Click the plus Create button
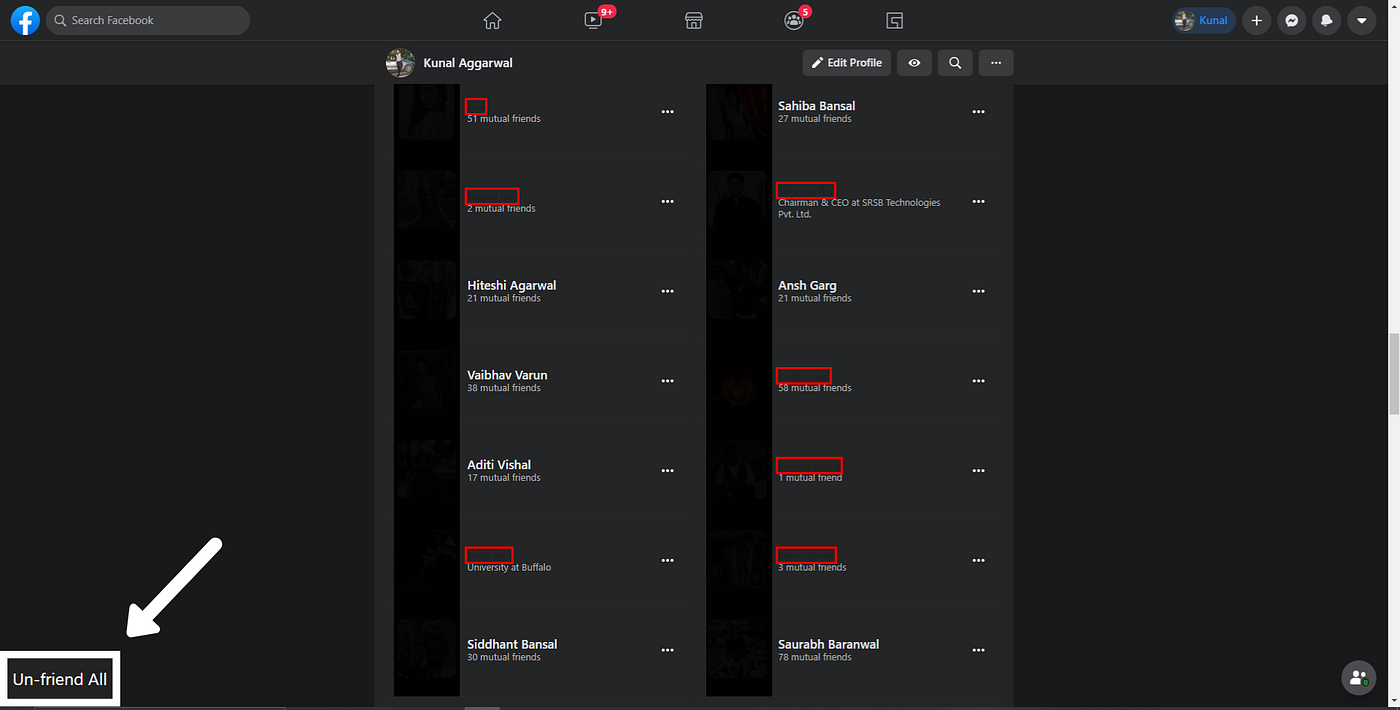Screen dimensions: 1400x710 (1257, 20)
